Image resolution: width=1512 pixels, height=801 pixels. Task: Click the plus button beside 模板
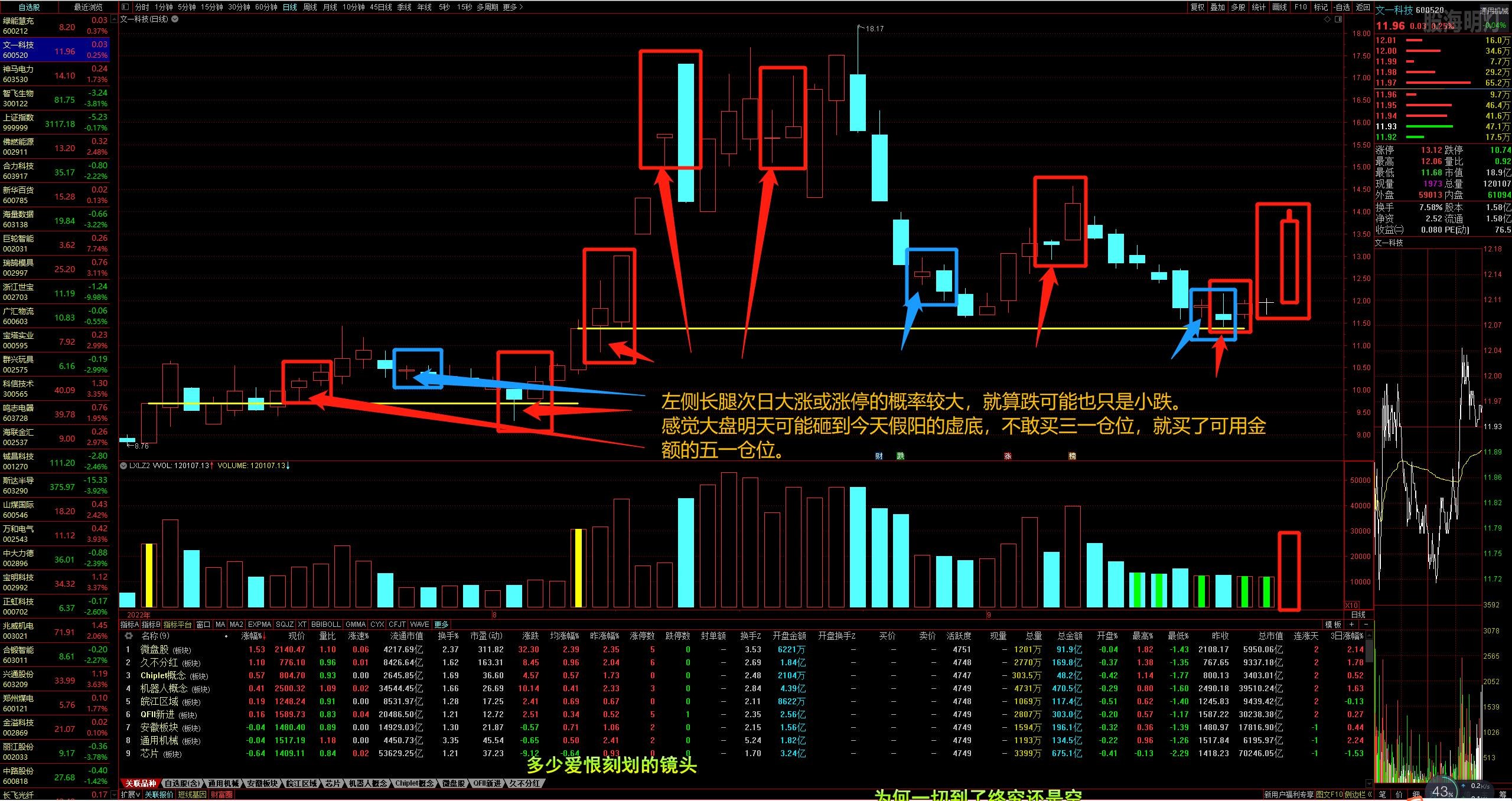click(1351, 625)
